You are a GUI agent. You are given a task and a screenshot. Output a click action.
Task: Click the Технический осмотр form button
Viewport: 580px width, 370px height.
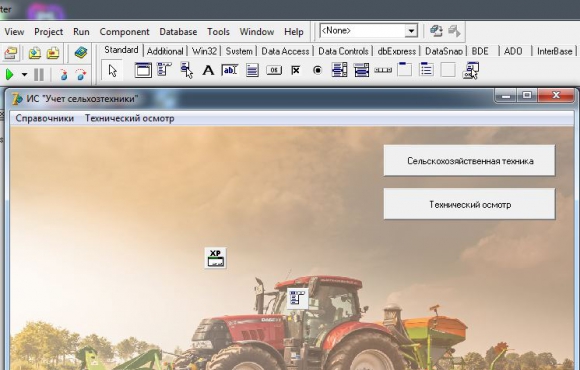469,204
